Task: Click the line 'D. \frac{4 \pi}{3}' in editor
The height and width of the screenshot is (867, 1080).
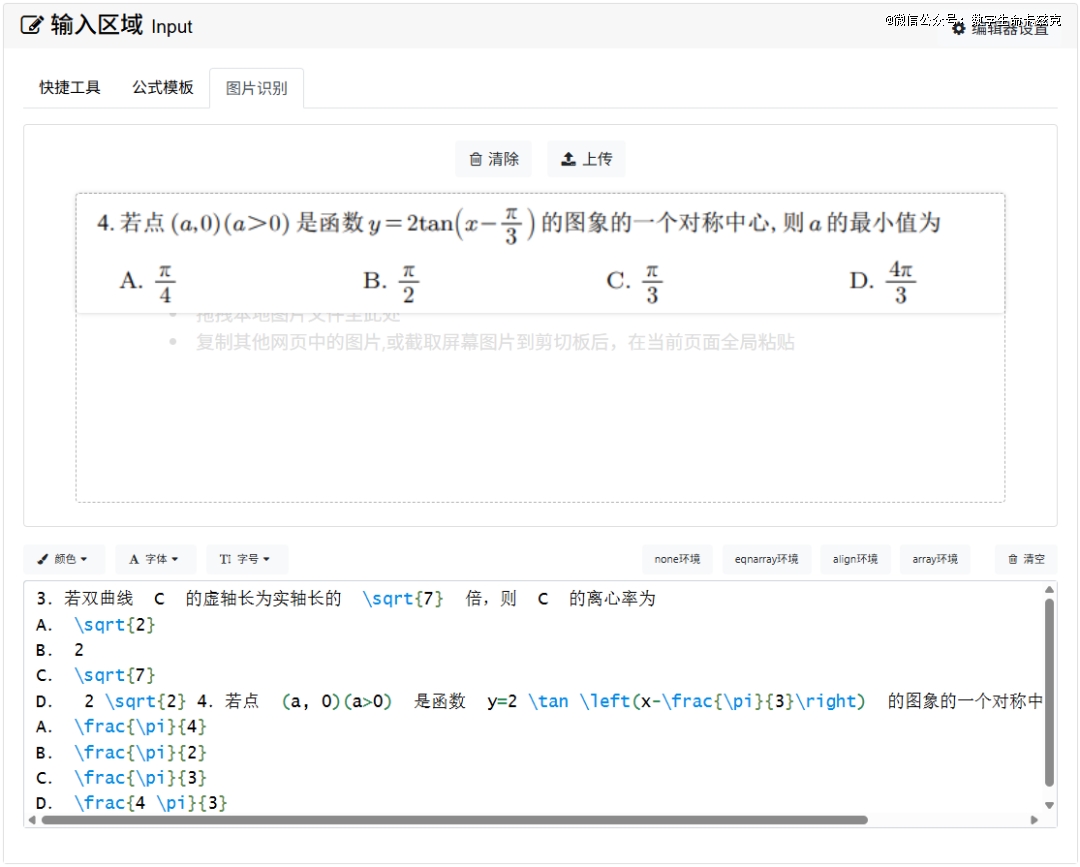Action: (x=132, y=803)
